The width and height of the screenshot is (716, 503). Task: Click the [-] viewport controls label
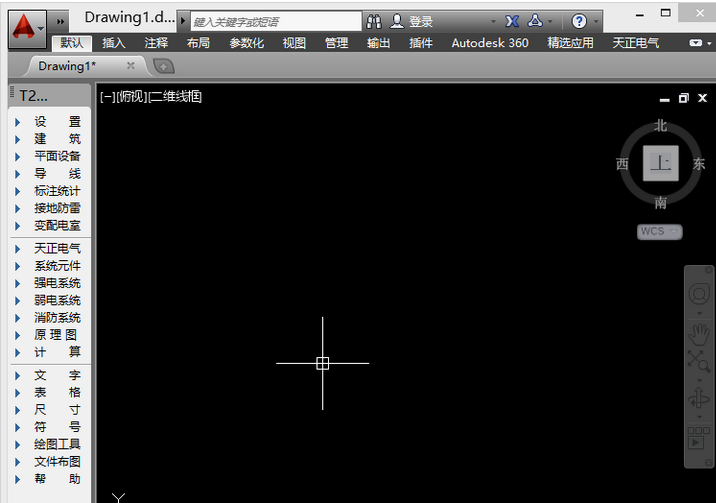108,97
